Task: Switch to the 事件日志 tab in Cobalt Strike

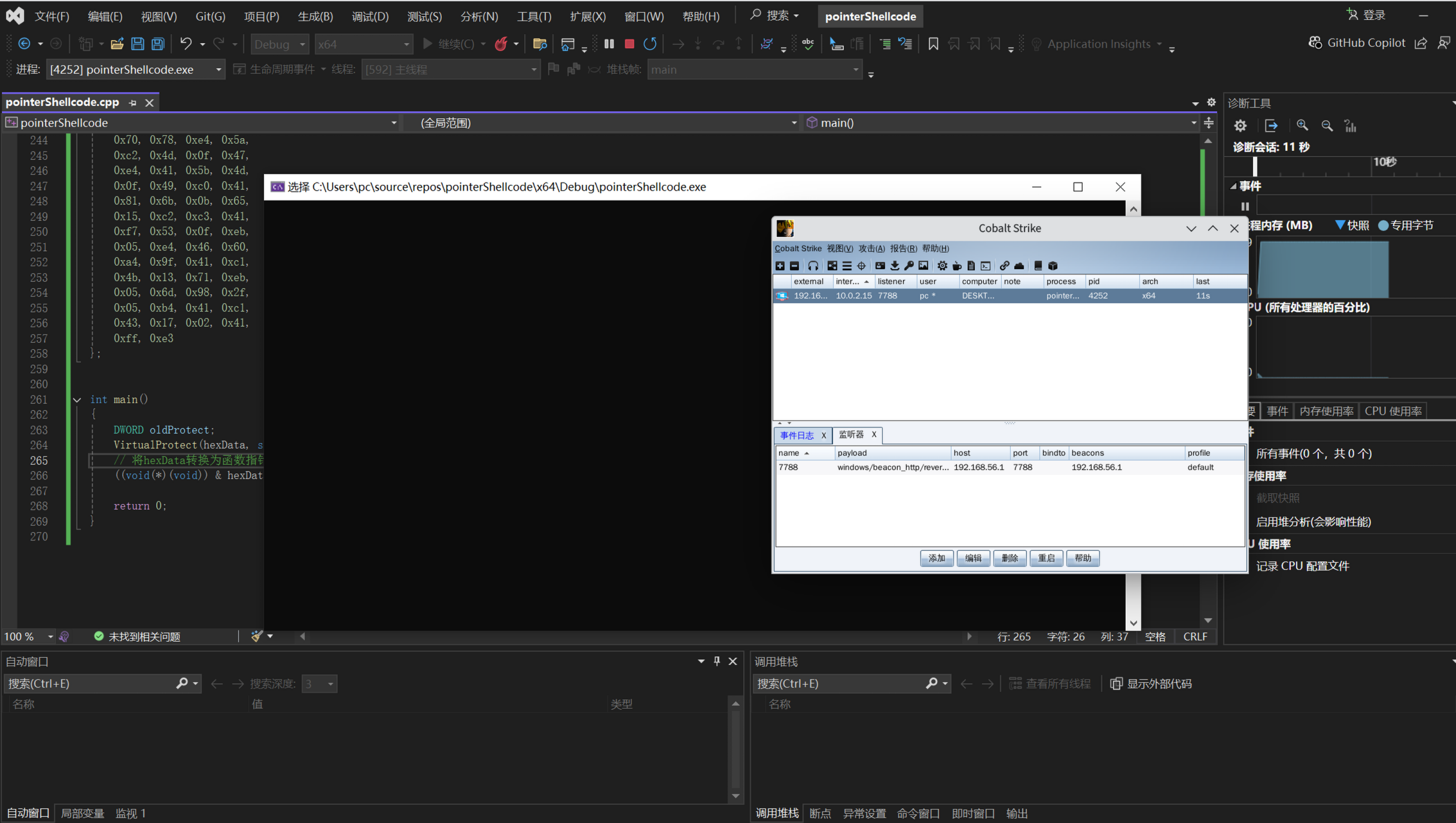Action: [797, 435]
